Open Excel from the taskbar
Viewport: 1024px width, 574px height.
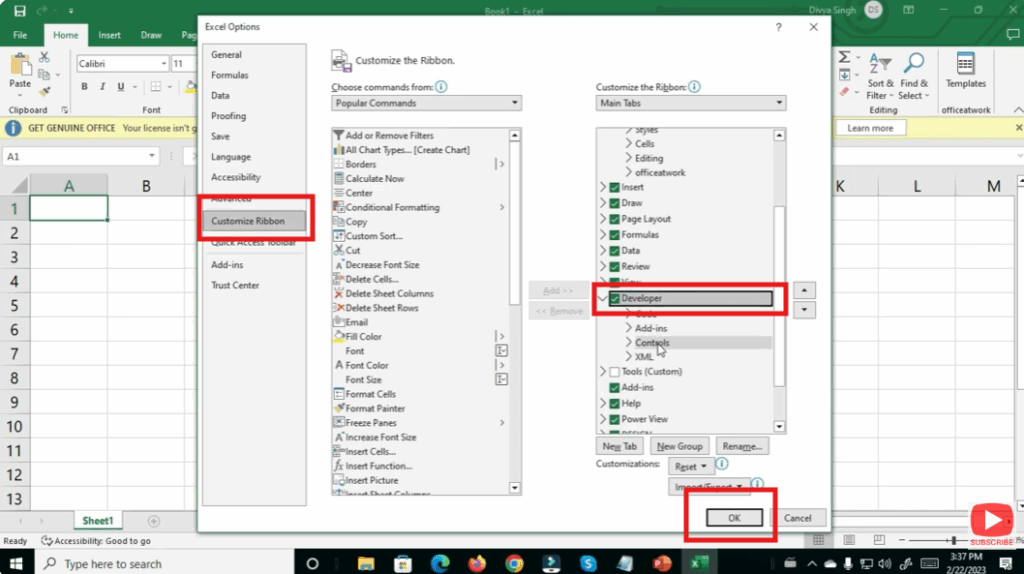[699, 563]
